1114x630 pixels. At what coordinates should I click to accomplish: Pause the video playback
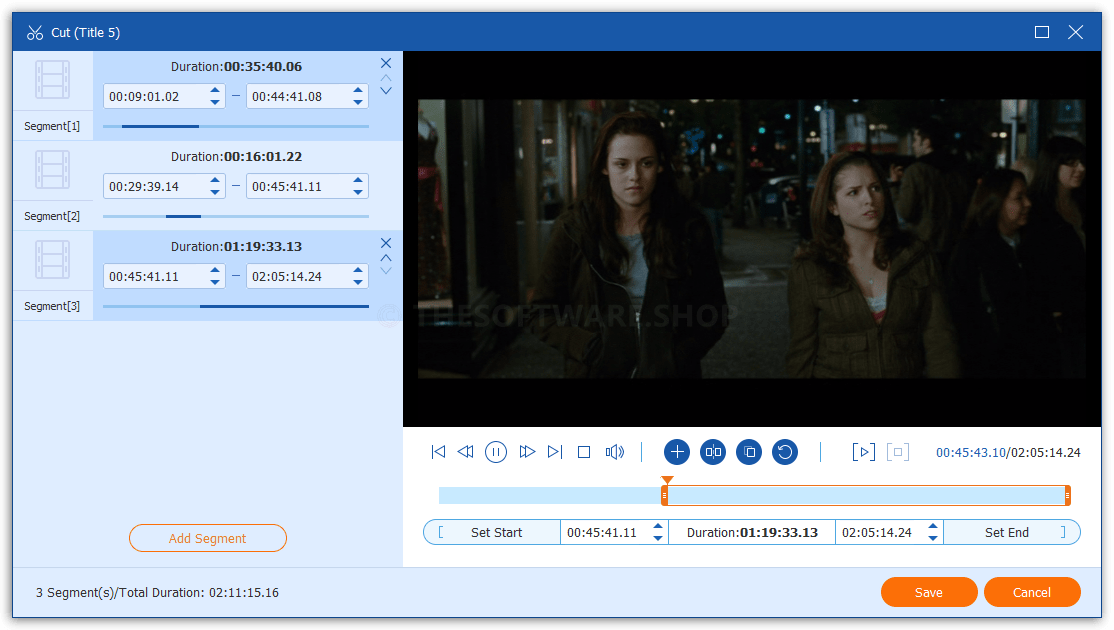click(x=496, y=452)
